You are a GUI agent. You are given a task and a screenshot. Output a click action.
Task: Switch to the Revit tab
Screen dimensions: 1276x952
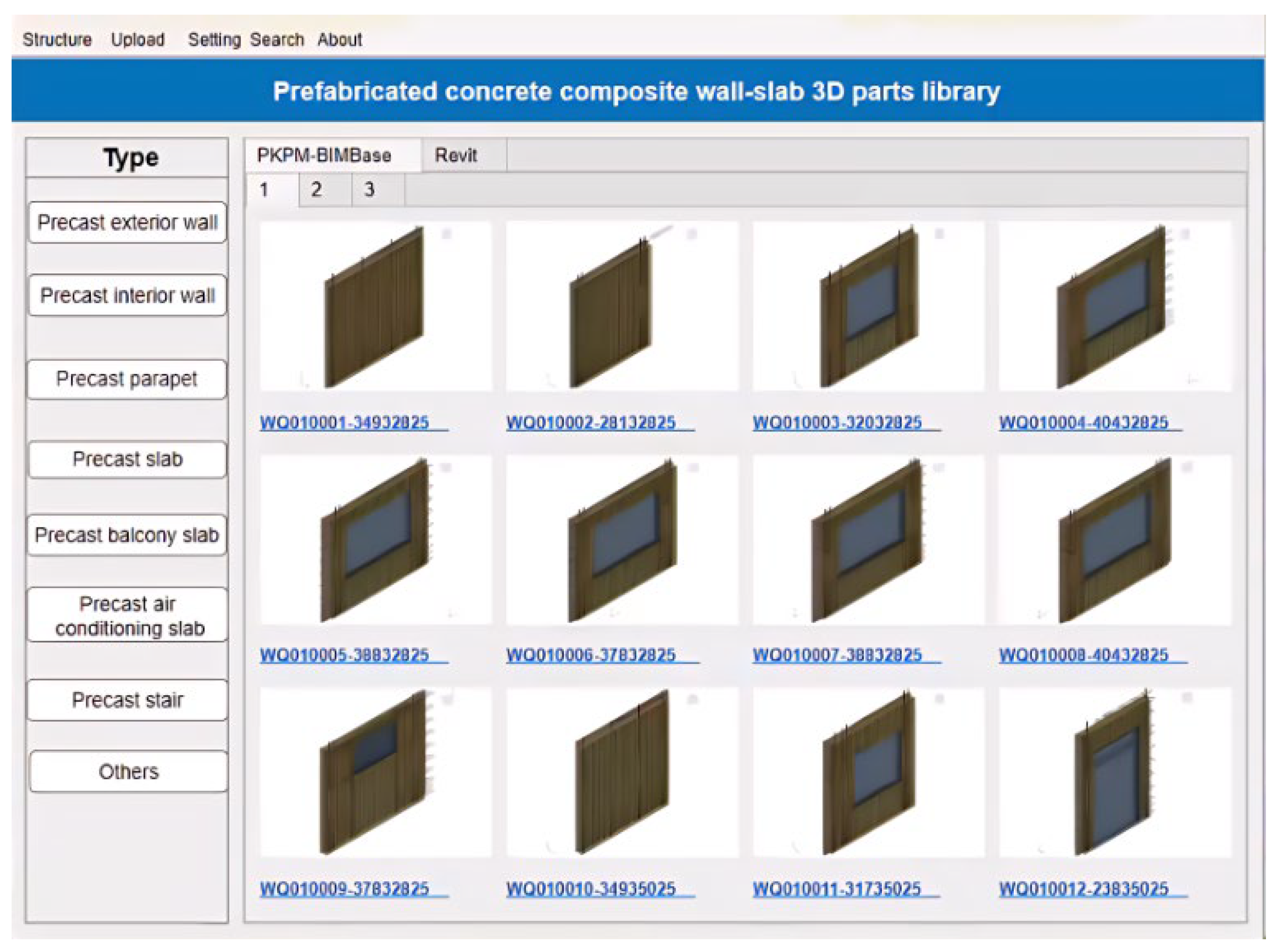455,155
